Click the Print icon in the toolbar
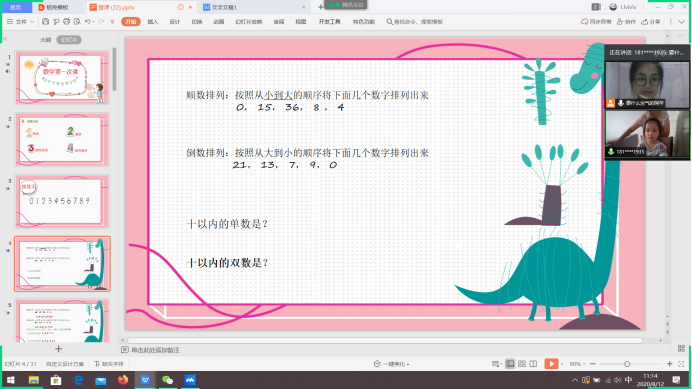This screenshot has width=692, height=389. (x=67, y=21)
